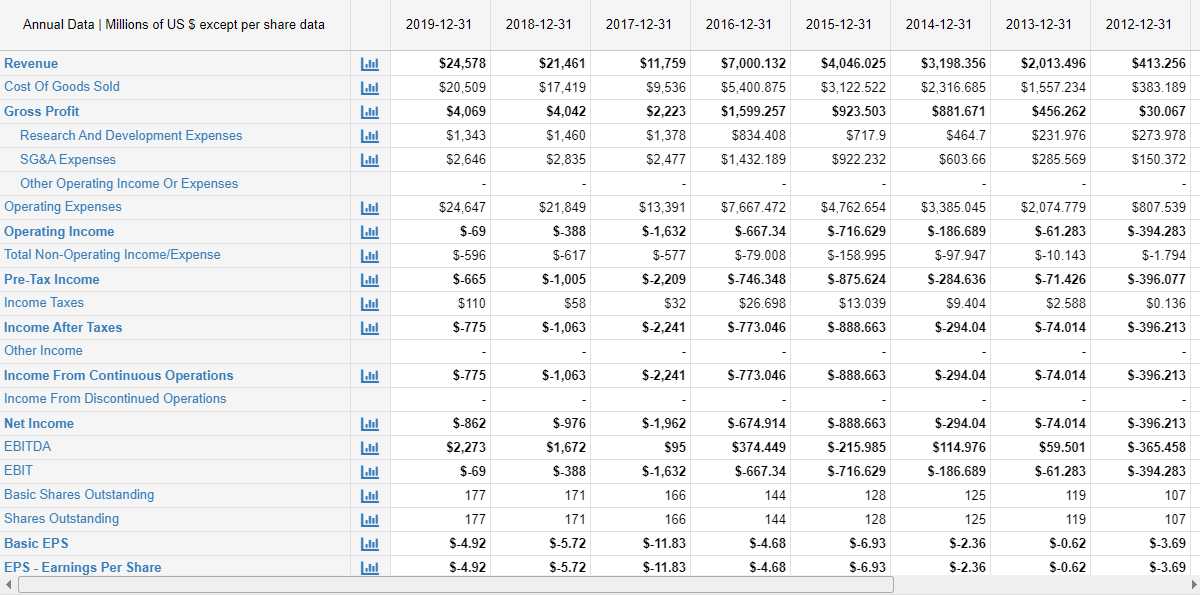Open the Operating Income chart icon

pyautogui.click(x=369, y=231)
